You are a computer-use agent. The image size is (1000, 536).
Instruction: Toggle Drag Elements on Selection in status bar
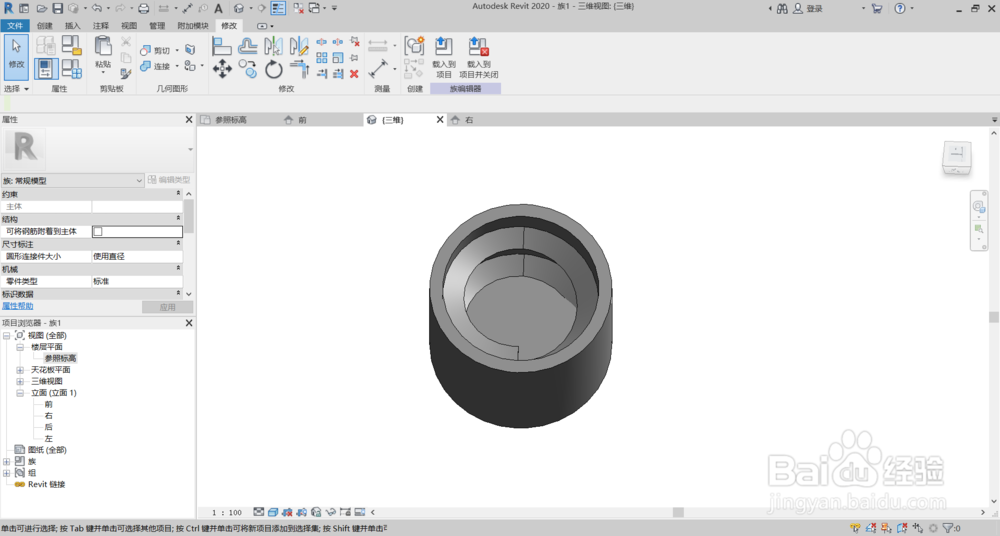click(x=918, y=528)
